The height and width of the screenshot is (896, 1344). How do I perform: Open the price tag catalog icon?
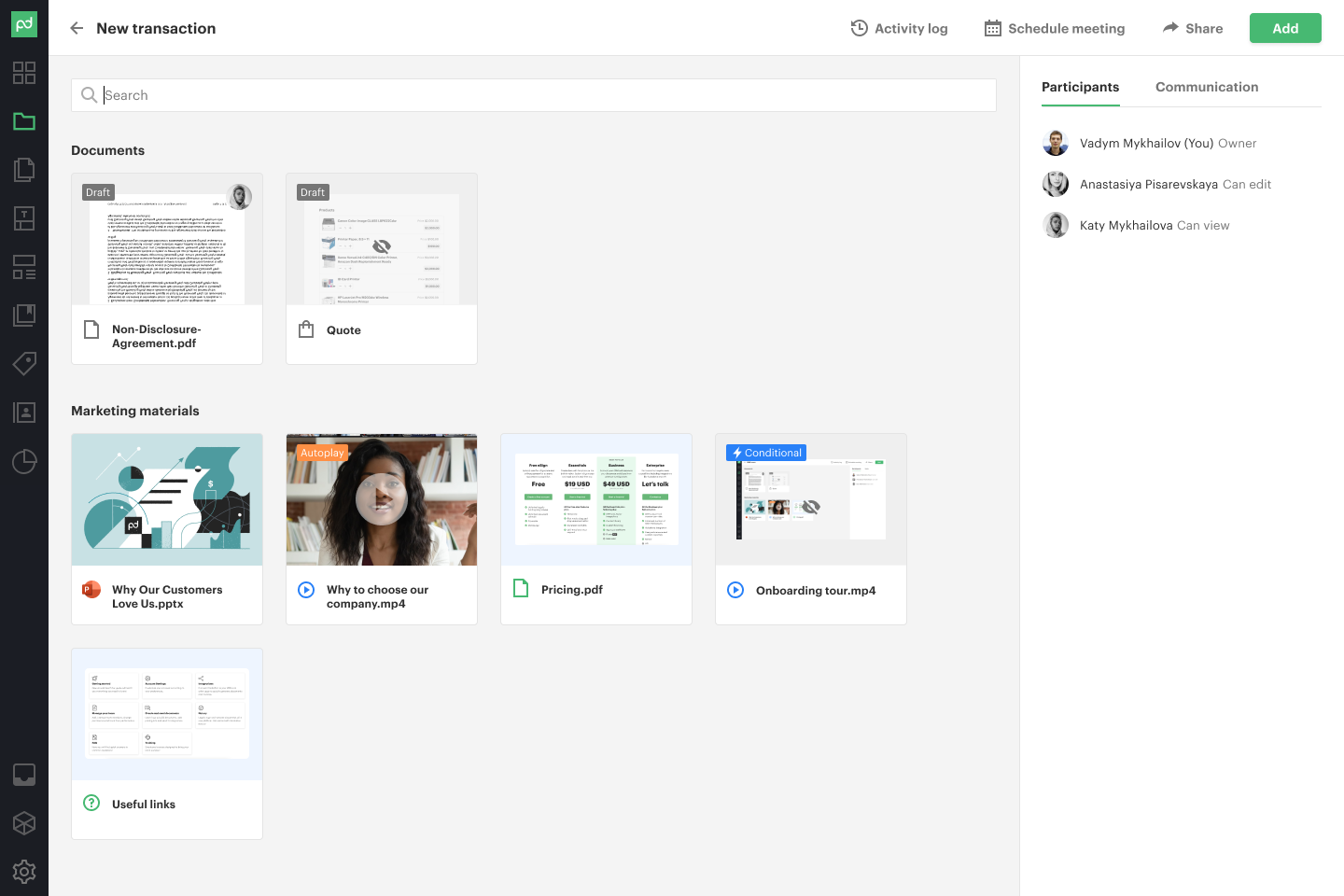(24, 363)
